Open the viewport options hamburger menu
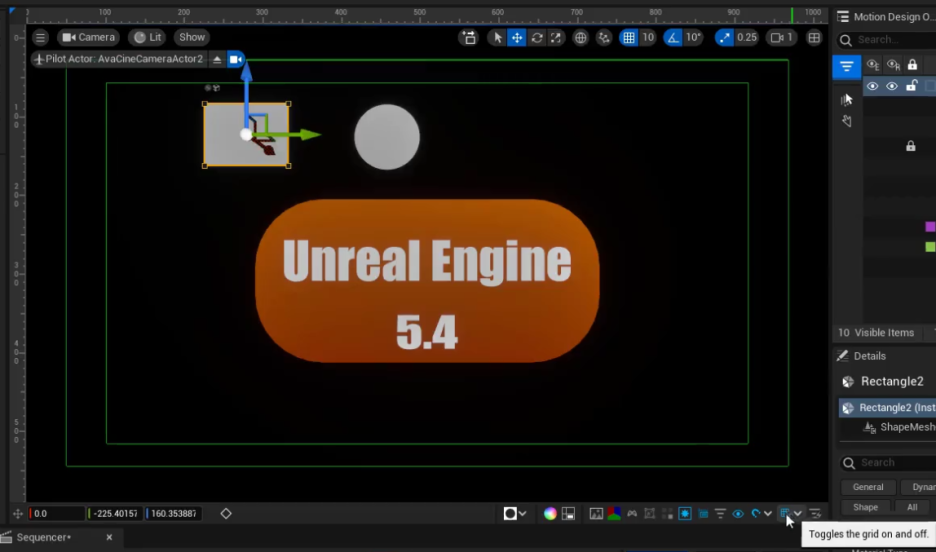This screenshot has height=552, width=936. pyautogui.click(x=40, y=38)
